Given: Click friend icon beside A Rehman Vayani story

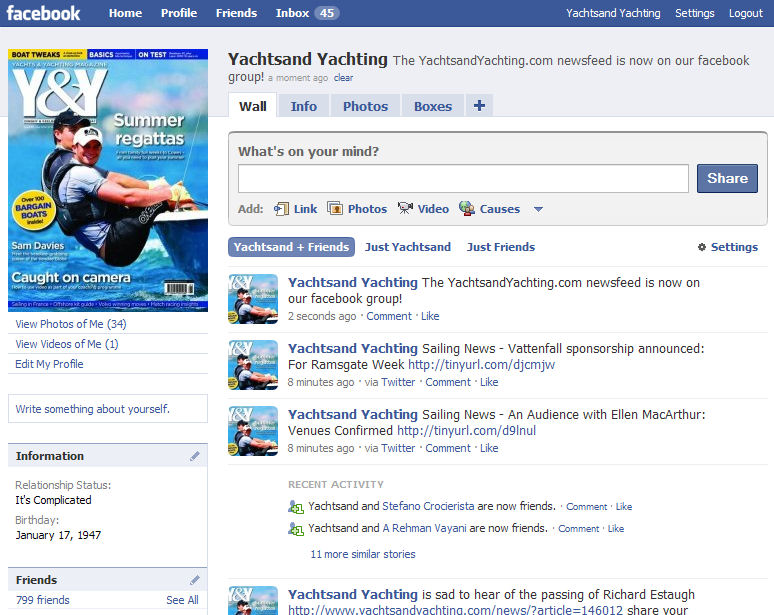Looking at the screenshot, I should click(x=296, y=529).
